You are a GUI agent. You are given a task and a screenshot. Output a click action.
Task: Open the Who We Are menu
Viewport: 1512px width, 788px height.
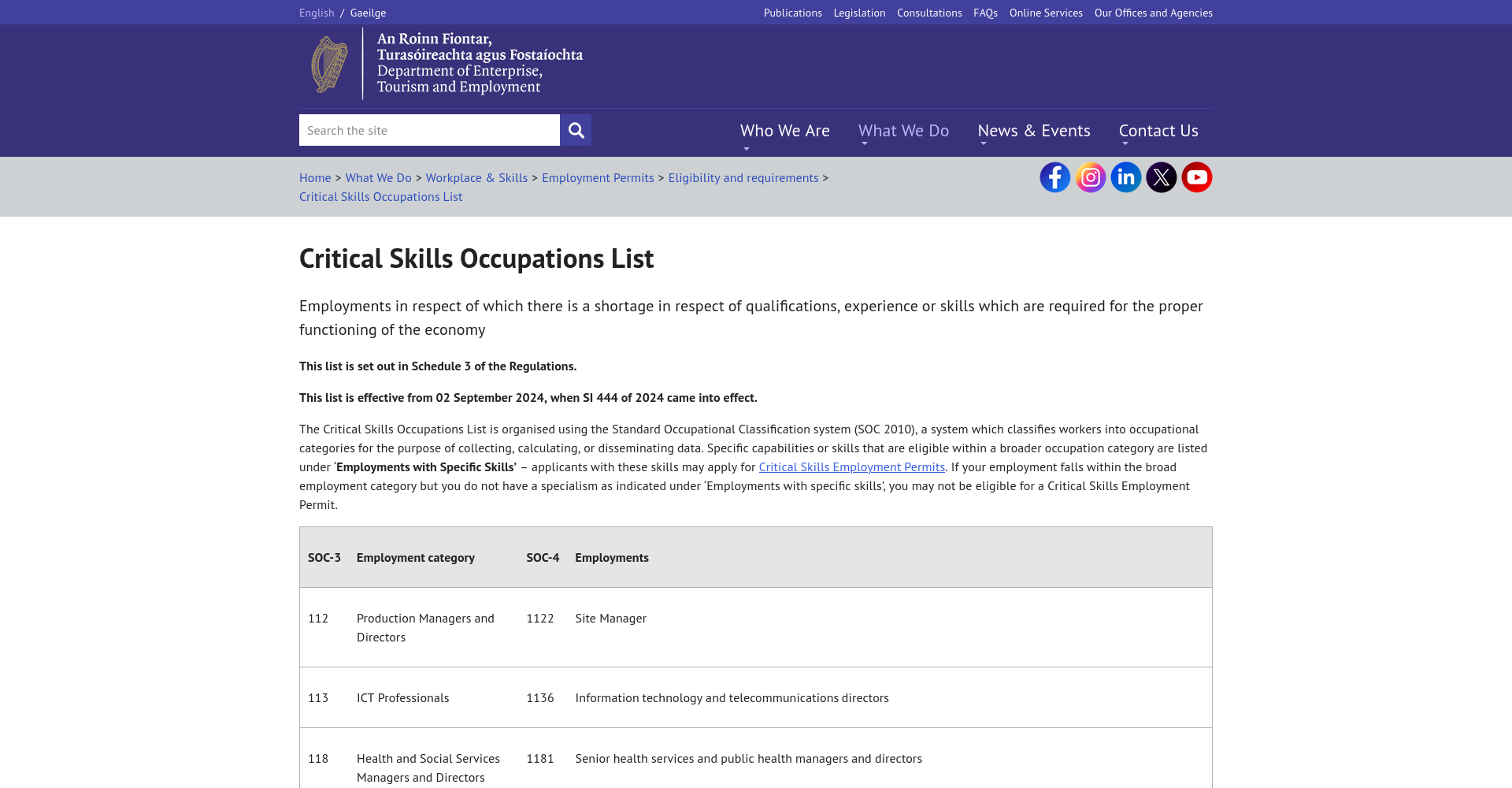[784, 131]
